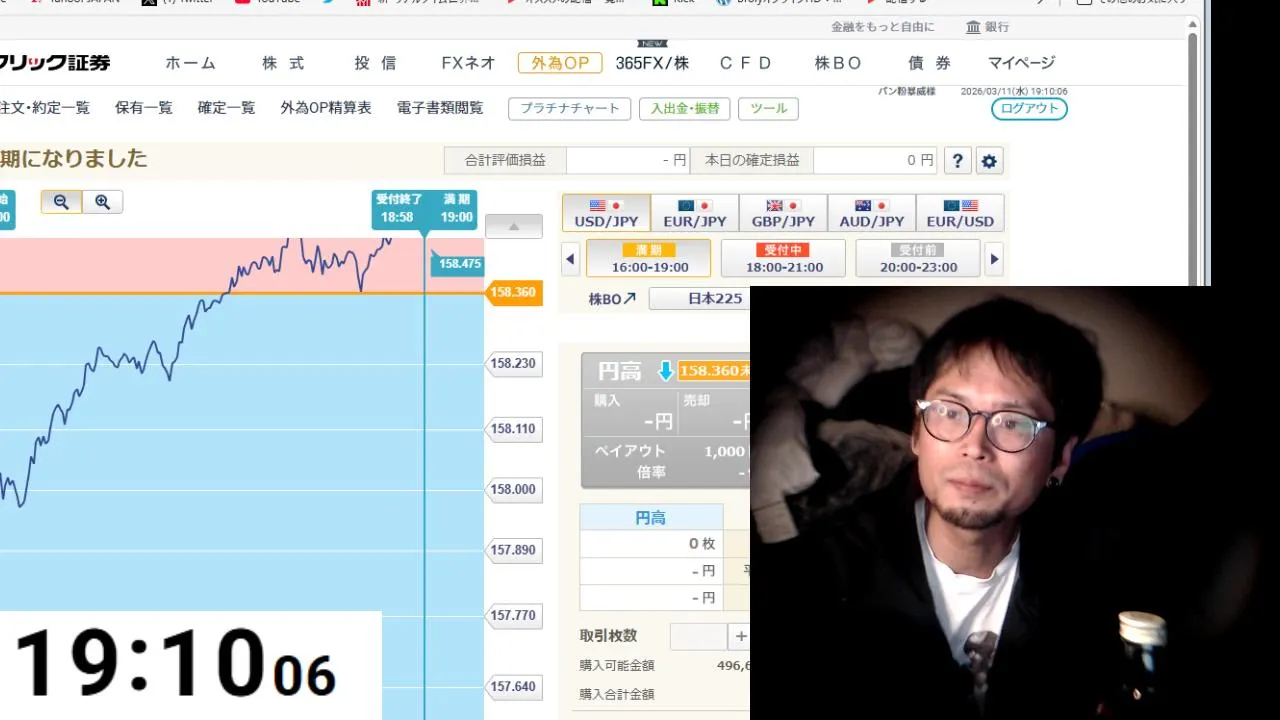1280x720 pixels.
Task: Select the 157.770 price level label
Action: (514, 616)
